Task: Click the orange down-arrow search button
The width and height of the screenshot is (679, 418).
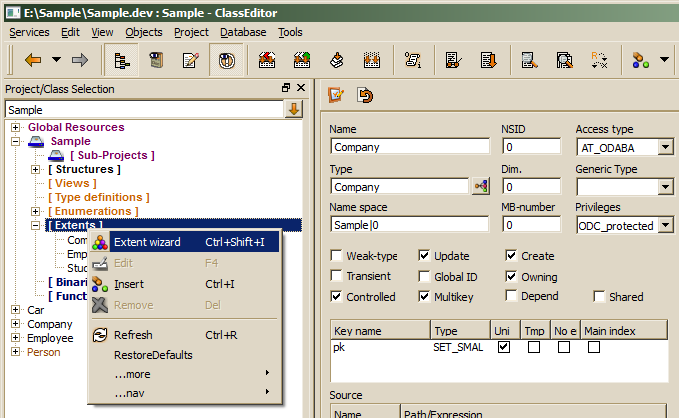Action: (x=294, y=109)
